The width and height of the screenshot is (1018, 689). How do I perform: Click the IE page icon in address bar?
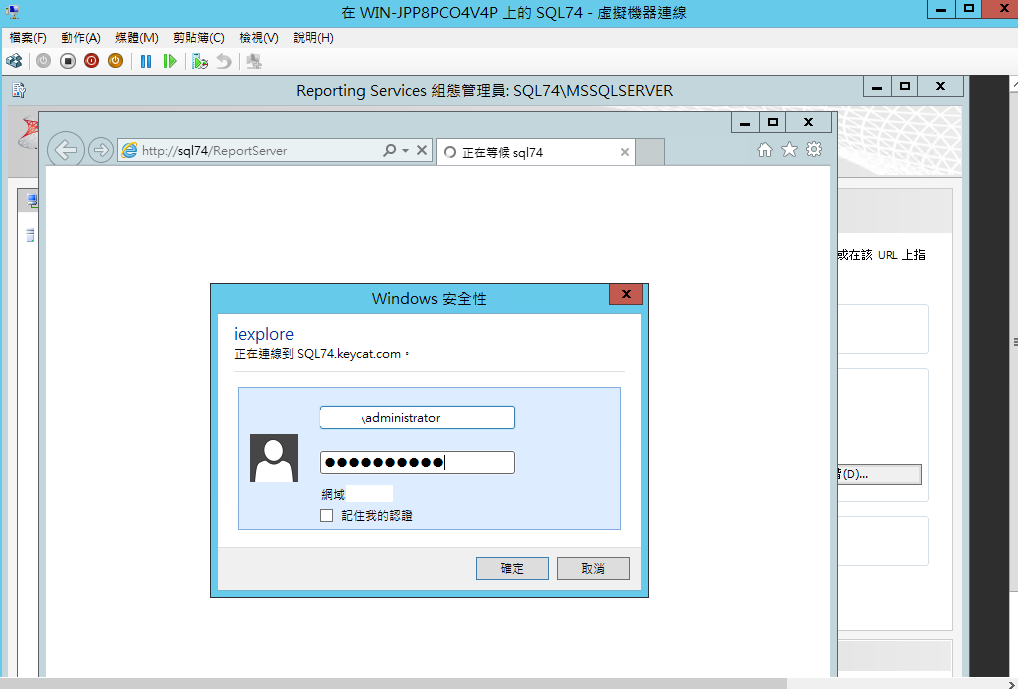tap(130, 150)
